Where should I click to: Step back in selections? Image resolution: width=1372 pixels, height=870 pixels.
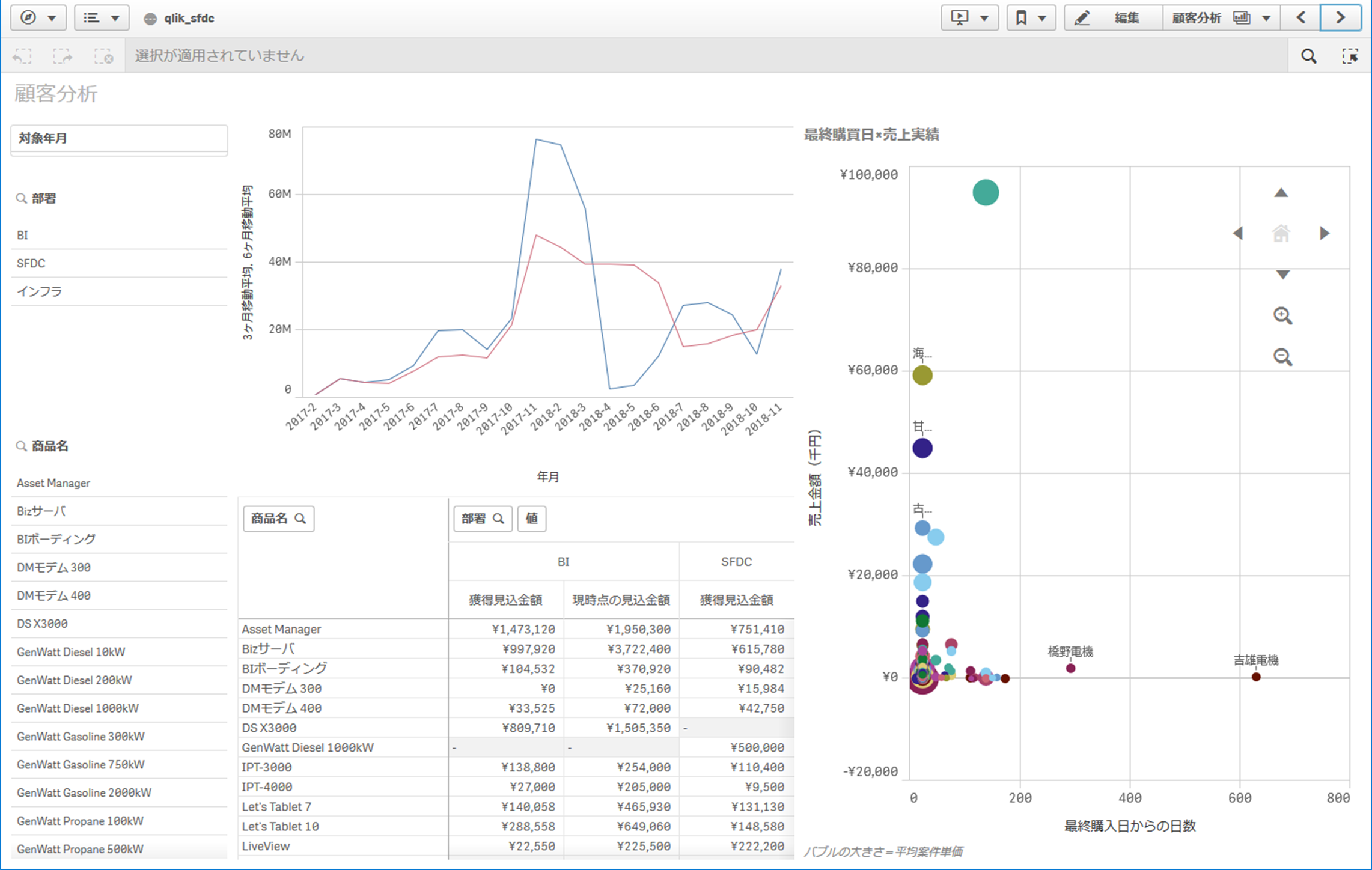click(22, 56)
